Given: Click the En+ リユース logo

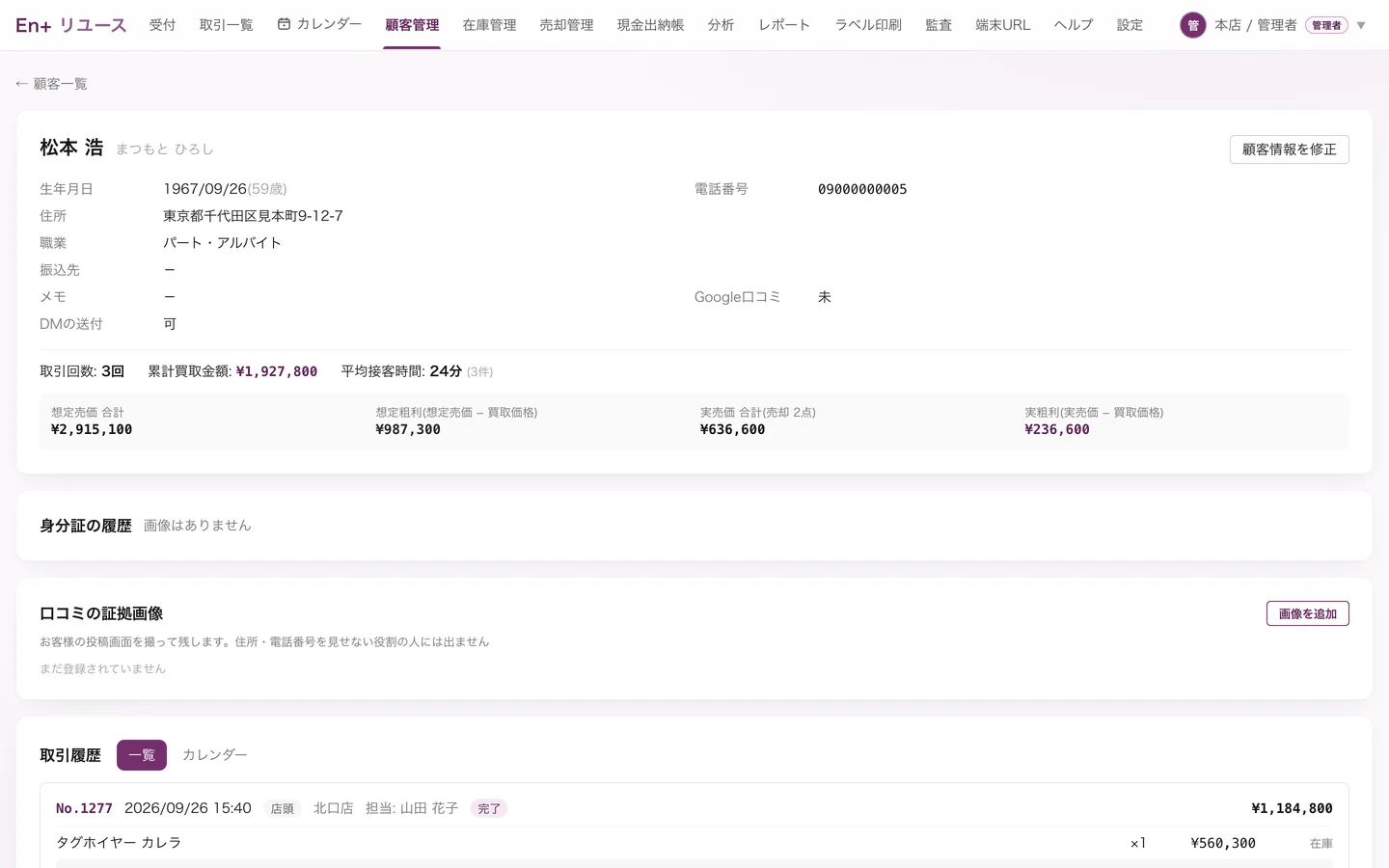Looking at the screenshot, I should point(71,25).
